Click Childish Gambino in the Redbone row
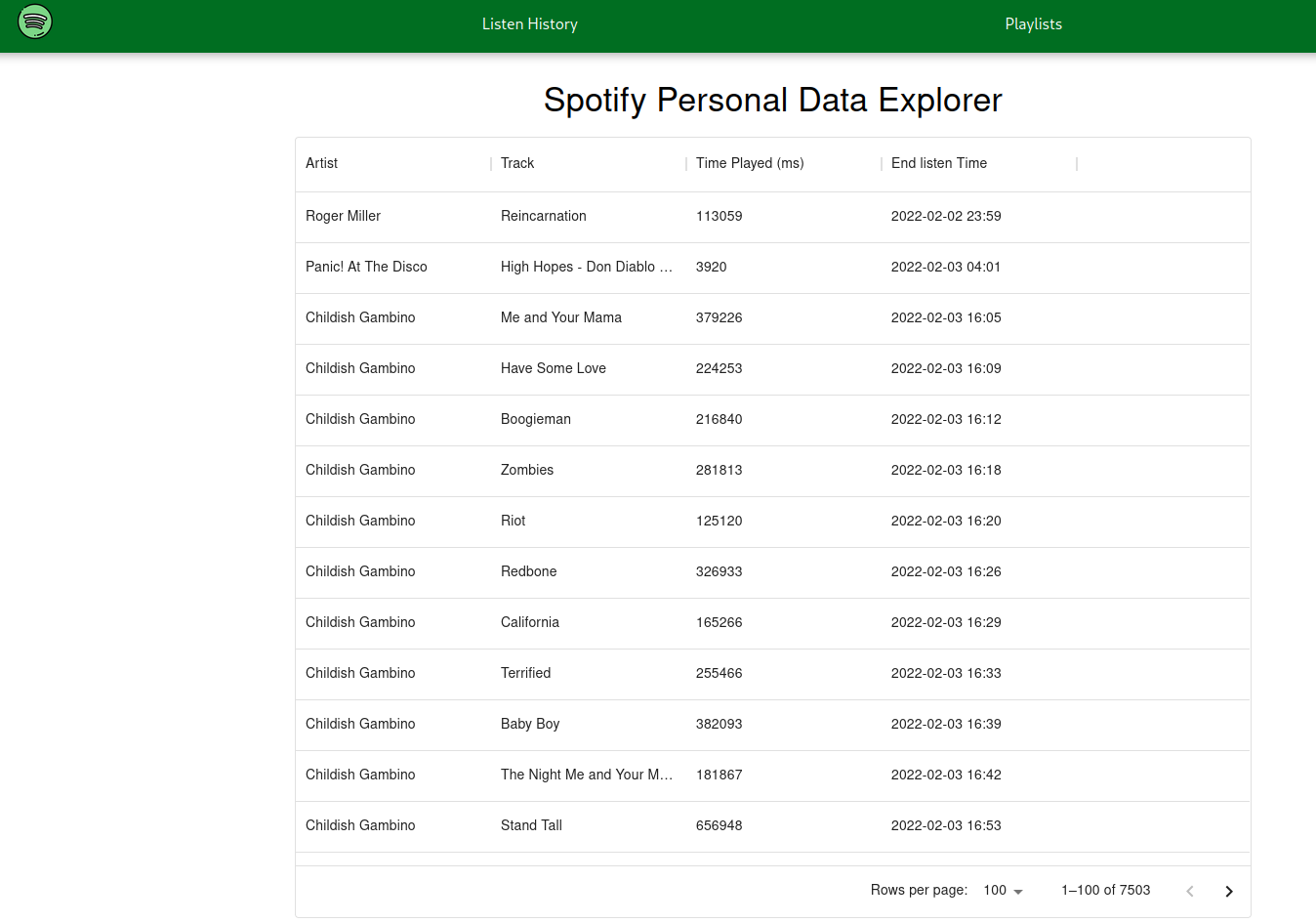Image resolution: width=1316 pixels, height=923 pixels. pyautogui.click(x=360, y=571)
